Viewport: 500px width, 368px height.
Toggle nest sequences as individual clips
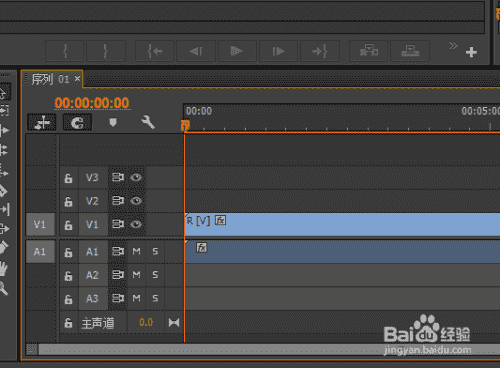[42, 123]
